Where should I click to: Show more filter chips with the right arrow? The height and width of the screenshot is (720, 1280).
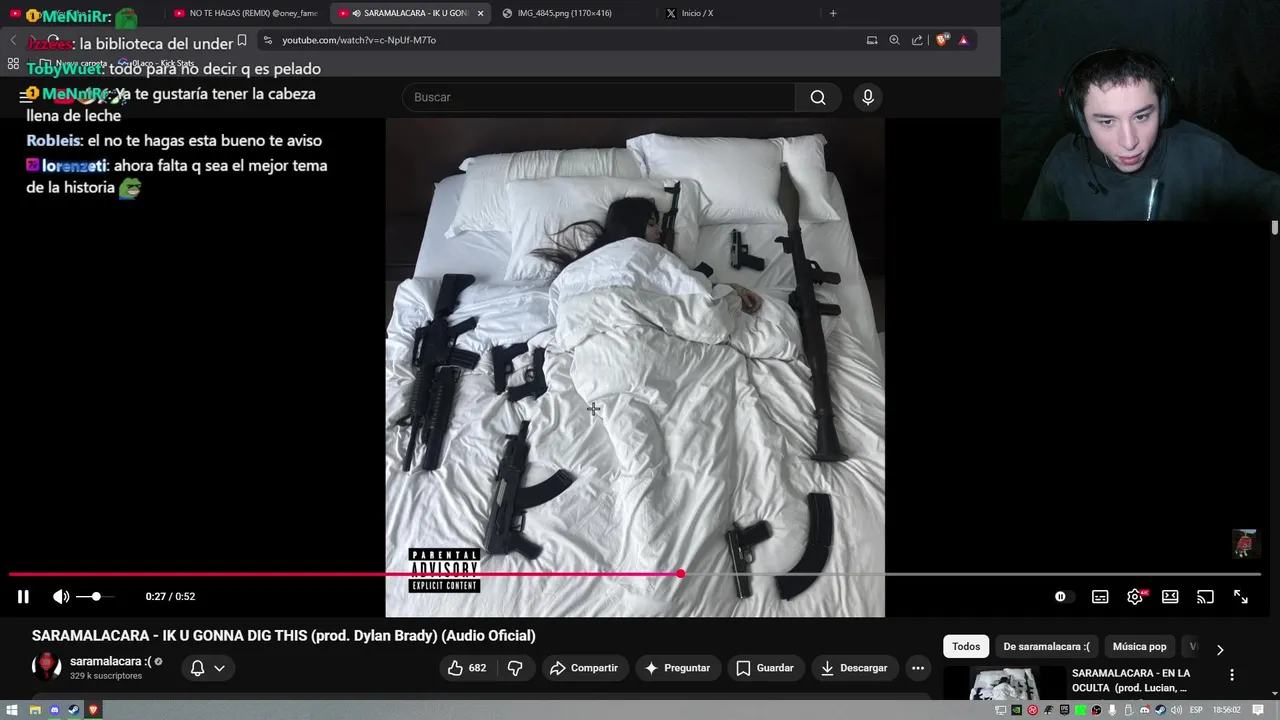point(1220,649)
